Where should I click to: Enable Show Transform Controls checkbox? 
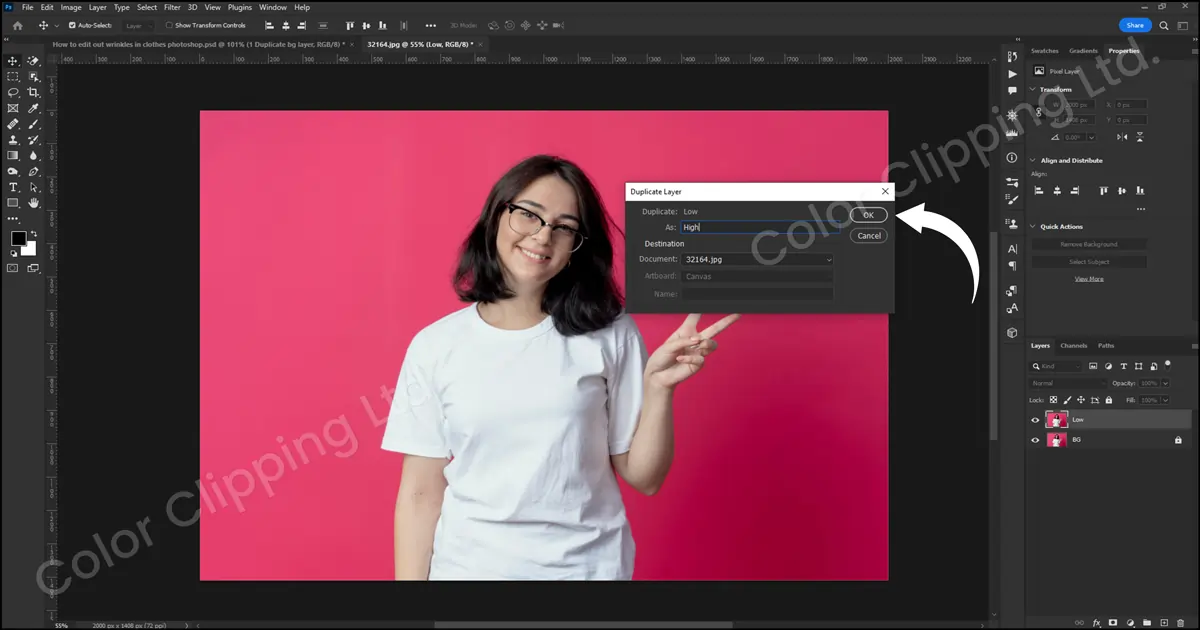(x=169, y=25)
